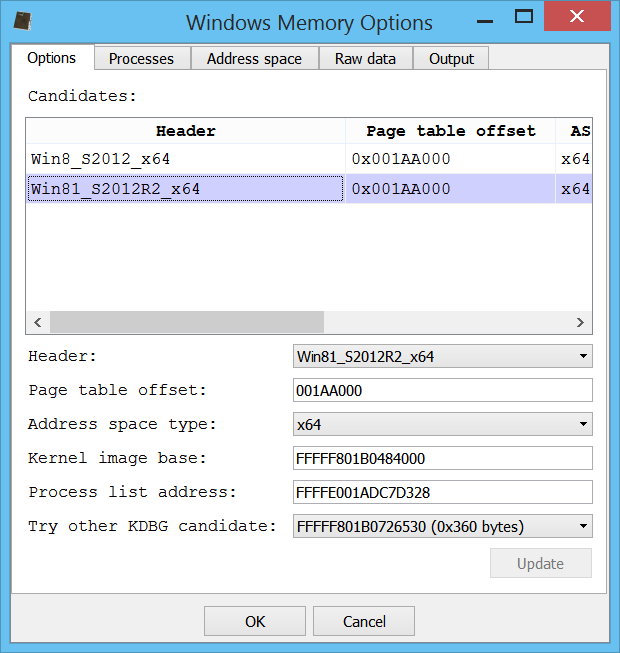Close the Windows Memory Options dialog
620x653 pixels.
(x=577, y=16)
